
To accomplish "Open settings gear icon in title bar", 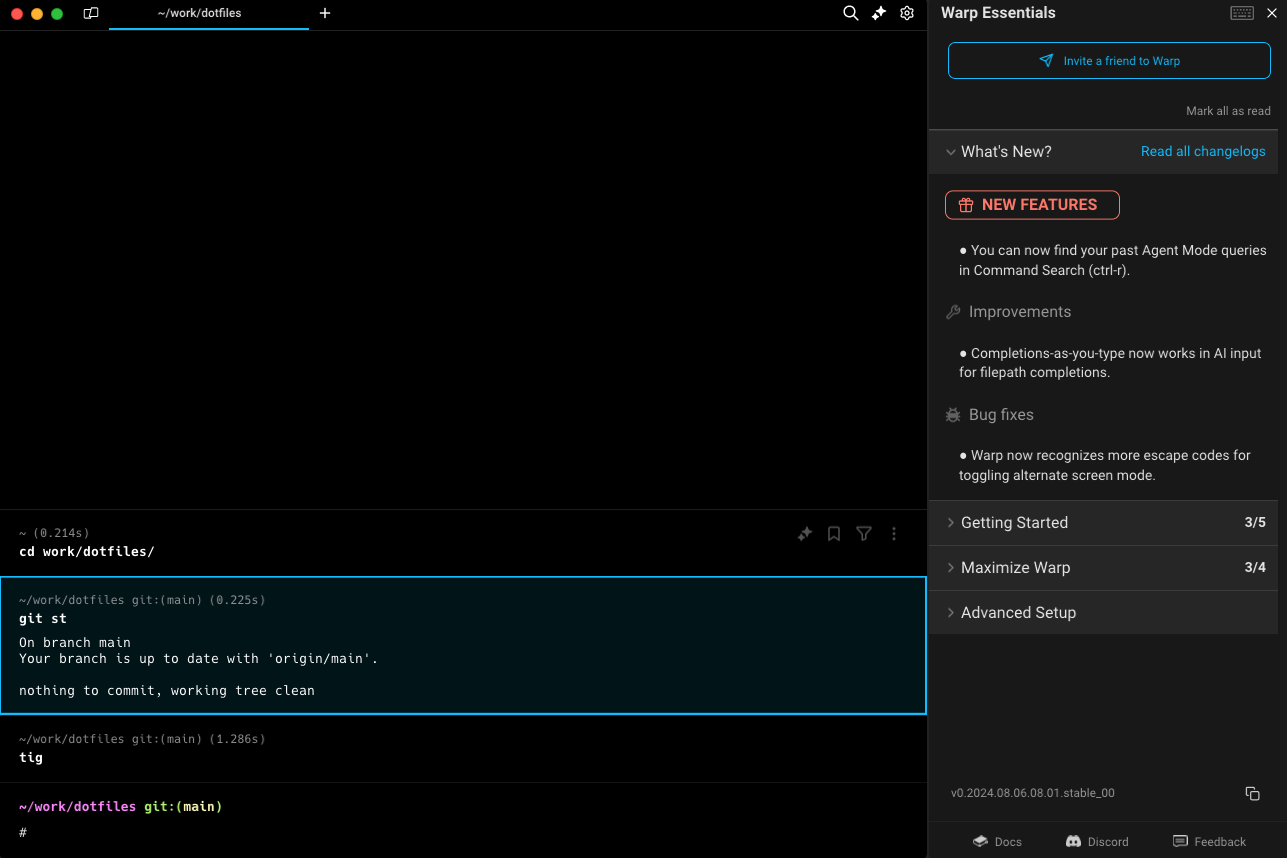I will (x=907, y=13).
